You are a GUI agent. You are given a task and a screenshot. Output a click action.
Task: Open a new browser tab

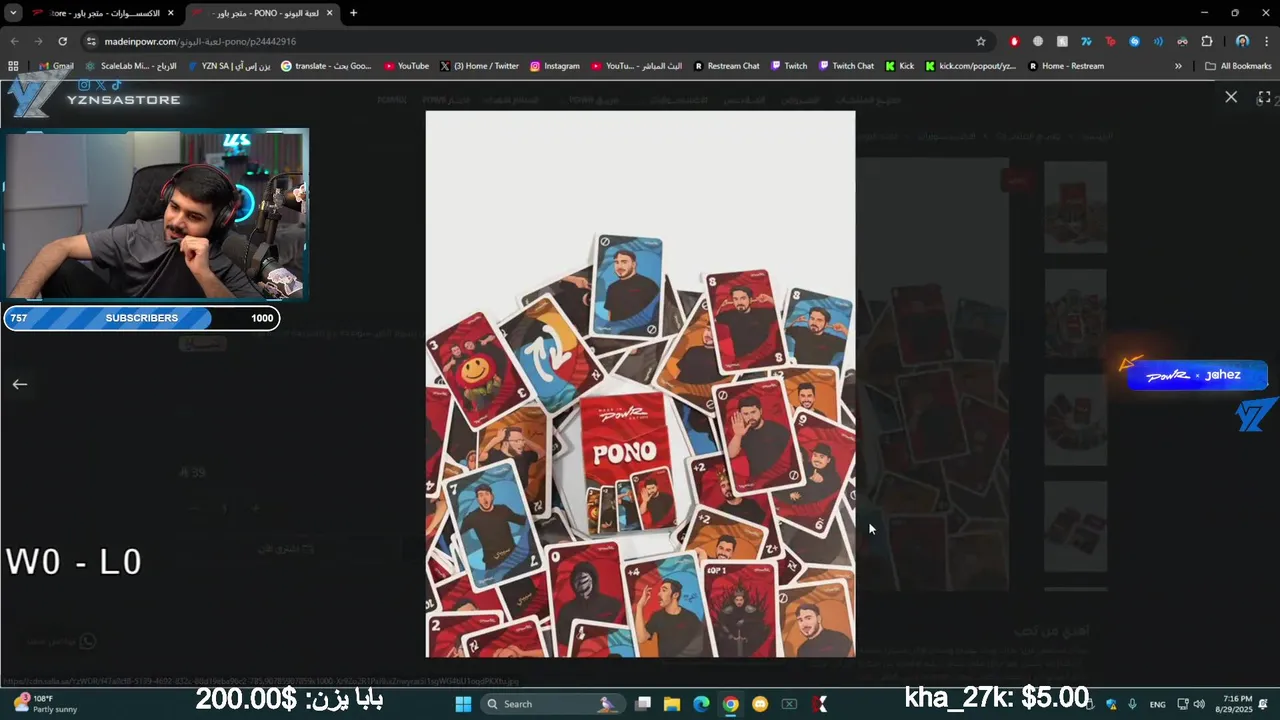click(x=353, y=13)
